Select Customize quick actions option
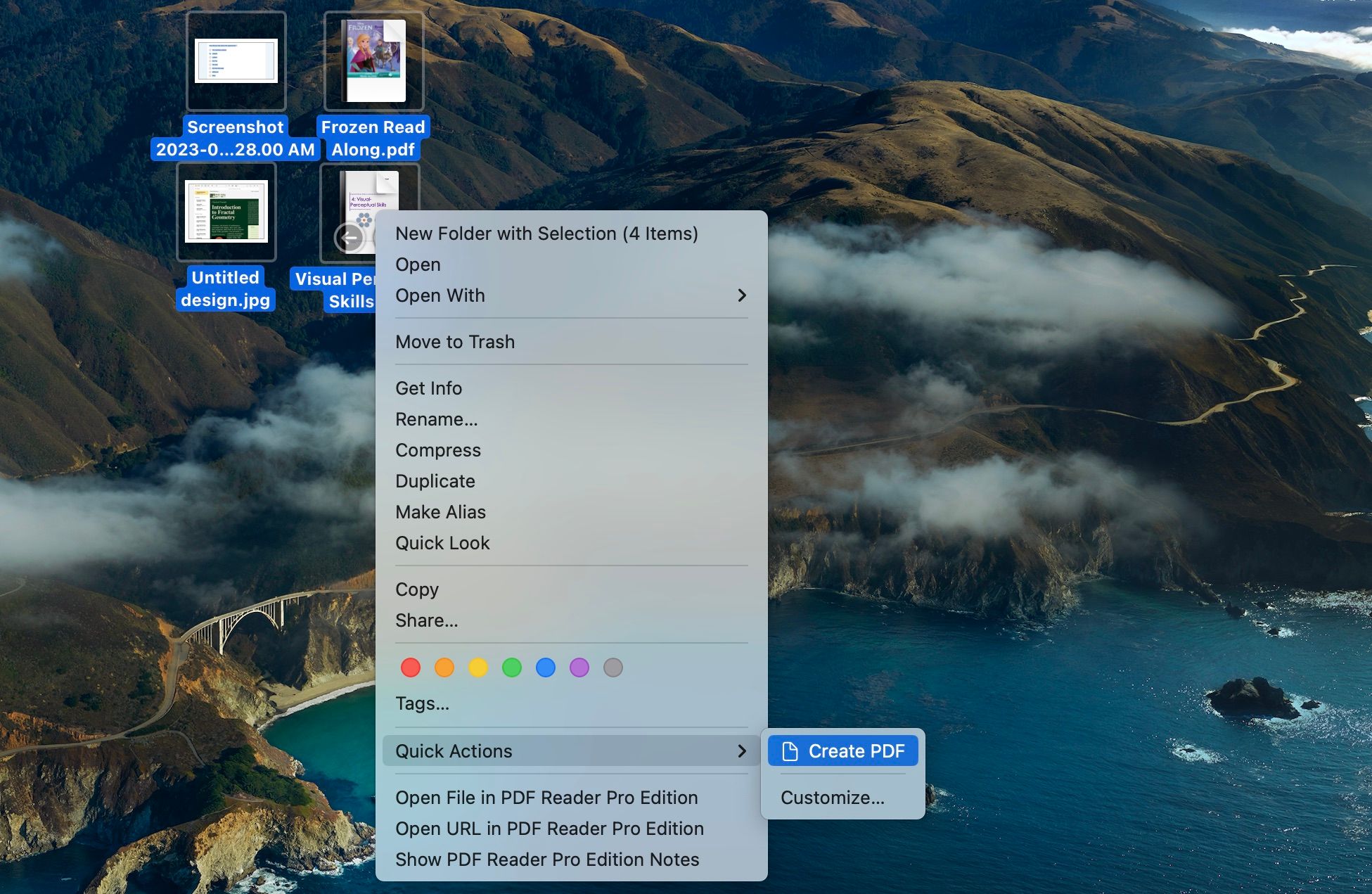Viewport: 1372px width, 894px height. [831, 797]
